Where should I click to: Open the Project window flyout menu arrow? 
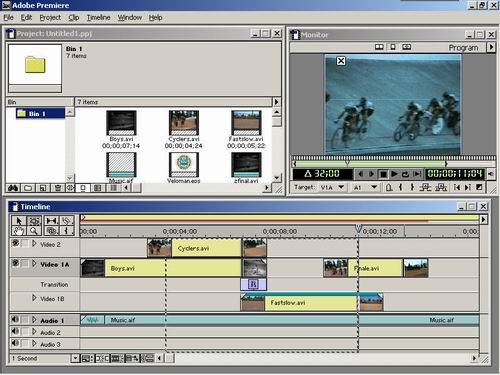[276, 102]
